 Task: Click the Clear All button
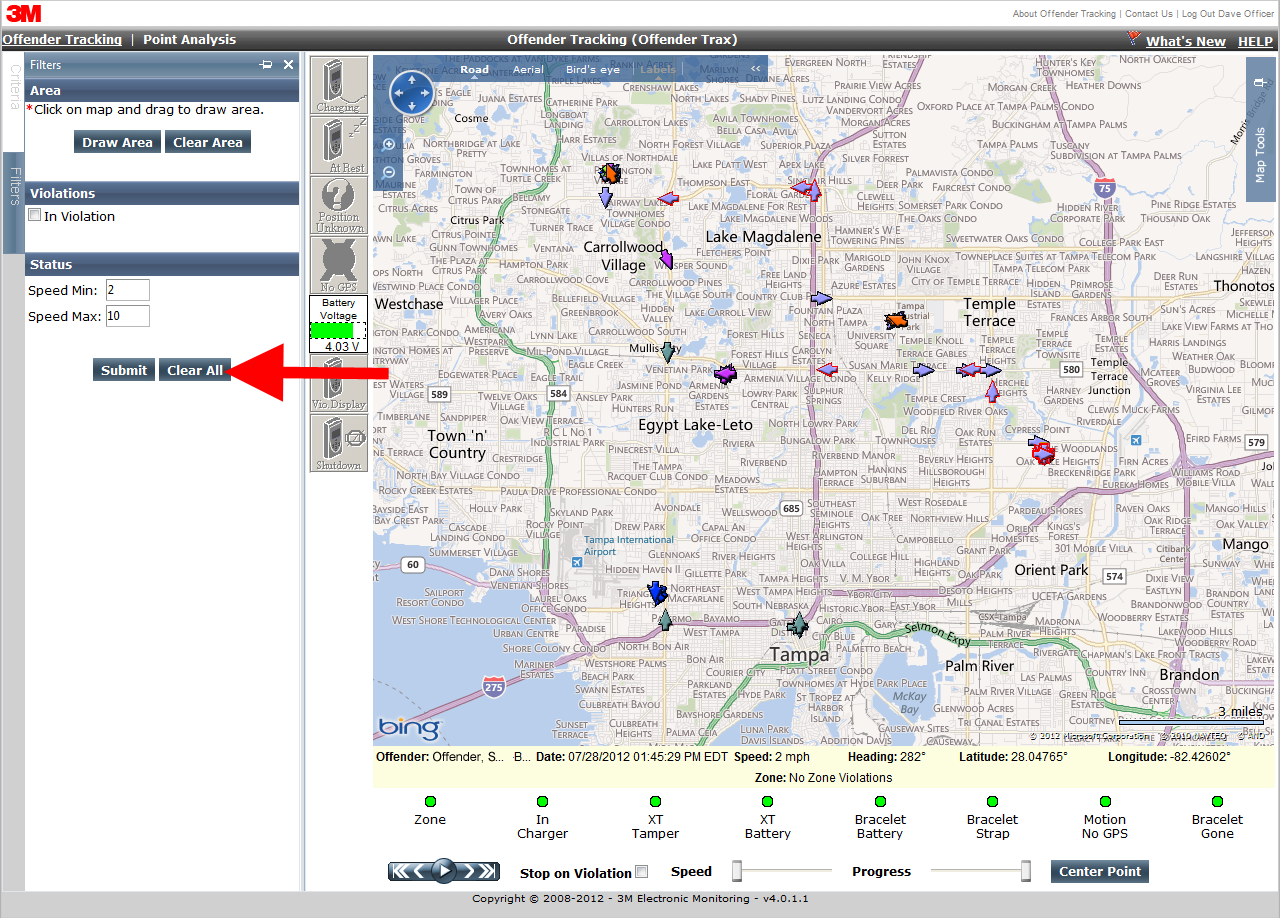click(x=195, y=370)
